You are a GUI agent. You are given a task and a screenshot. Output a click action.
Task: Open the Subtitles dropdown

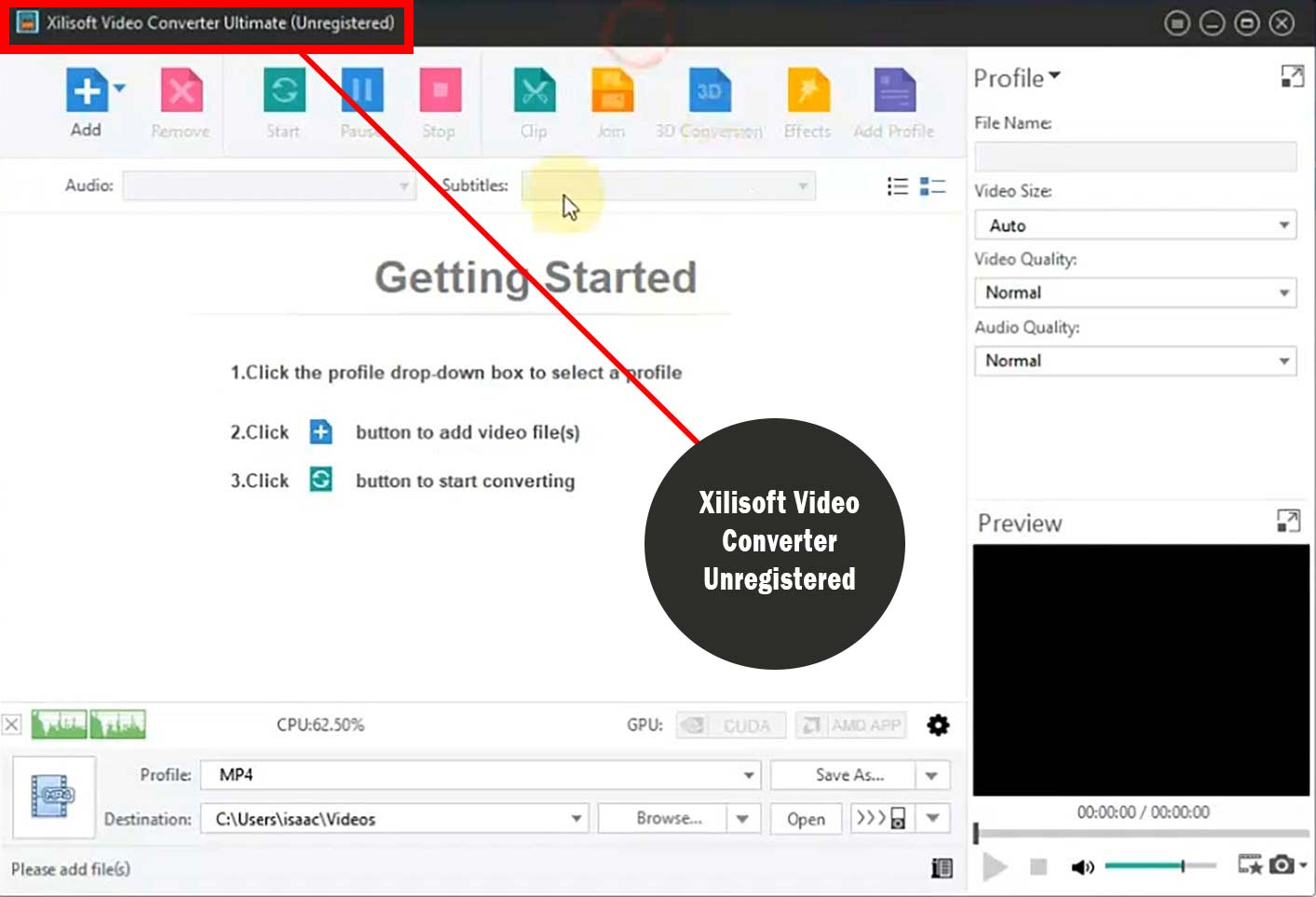pyautogui.click(x=668, y=186)
